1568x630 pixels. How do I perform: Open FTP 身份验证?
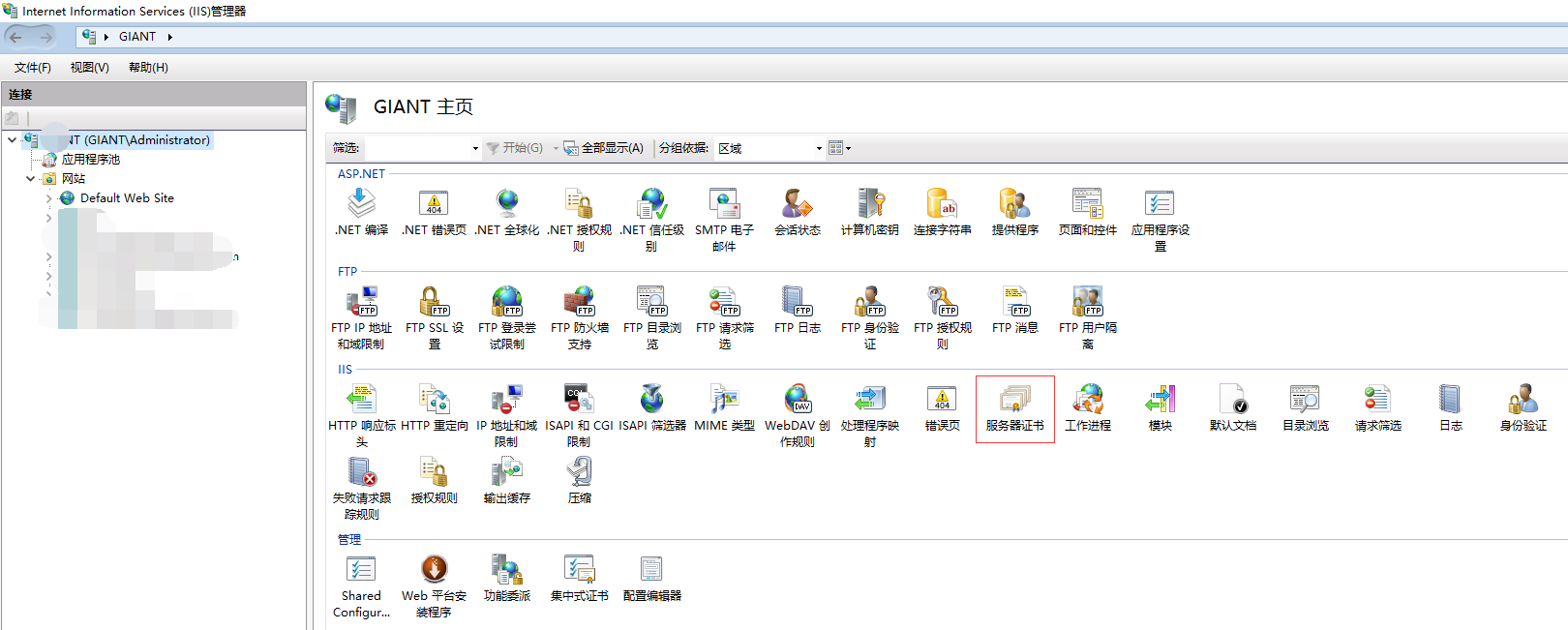(869, 317)
